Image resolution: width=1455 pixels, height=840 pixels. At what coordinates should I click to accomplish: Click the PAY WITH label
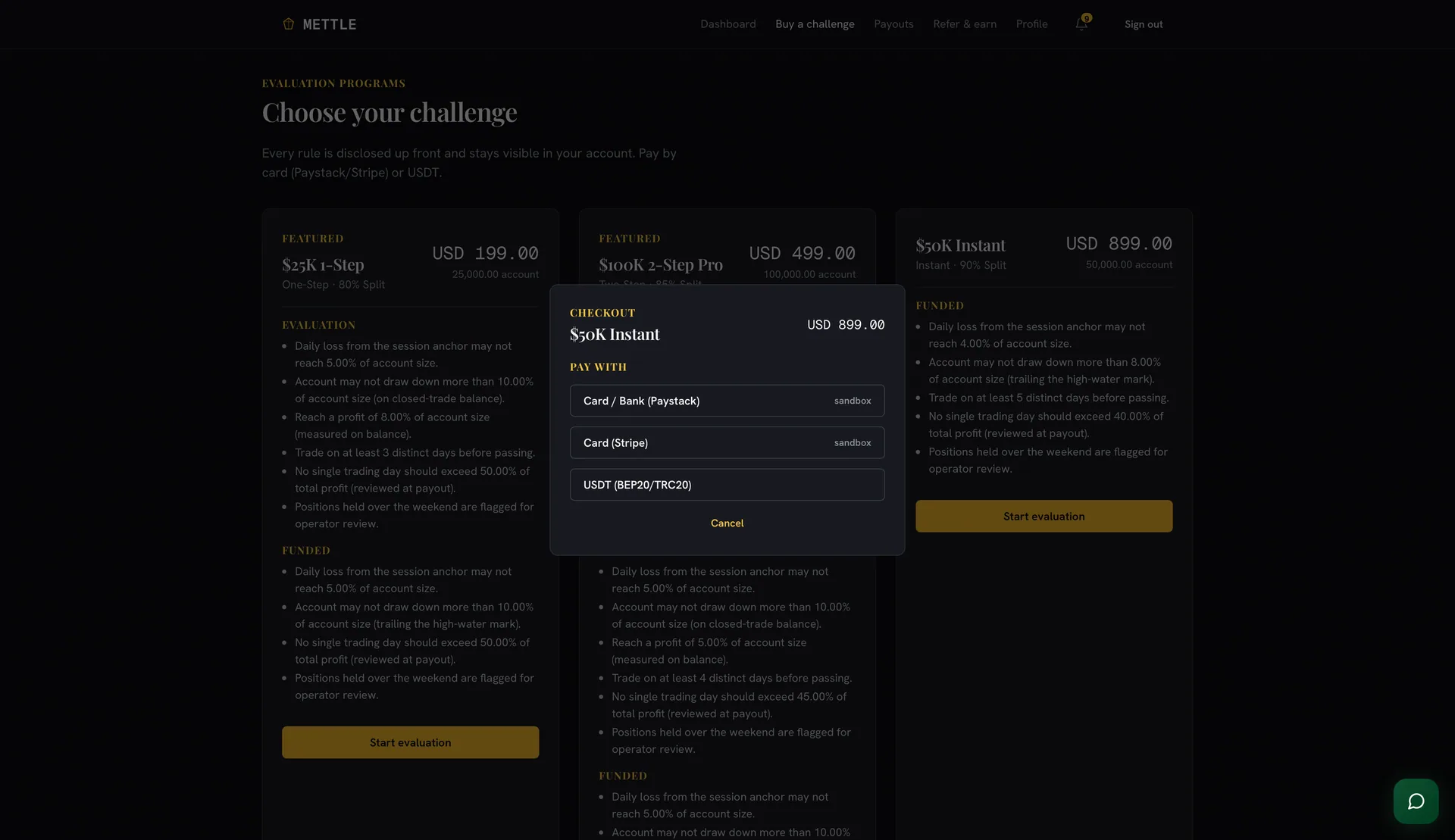click(598, 367)
